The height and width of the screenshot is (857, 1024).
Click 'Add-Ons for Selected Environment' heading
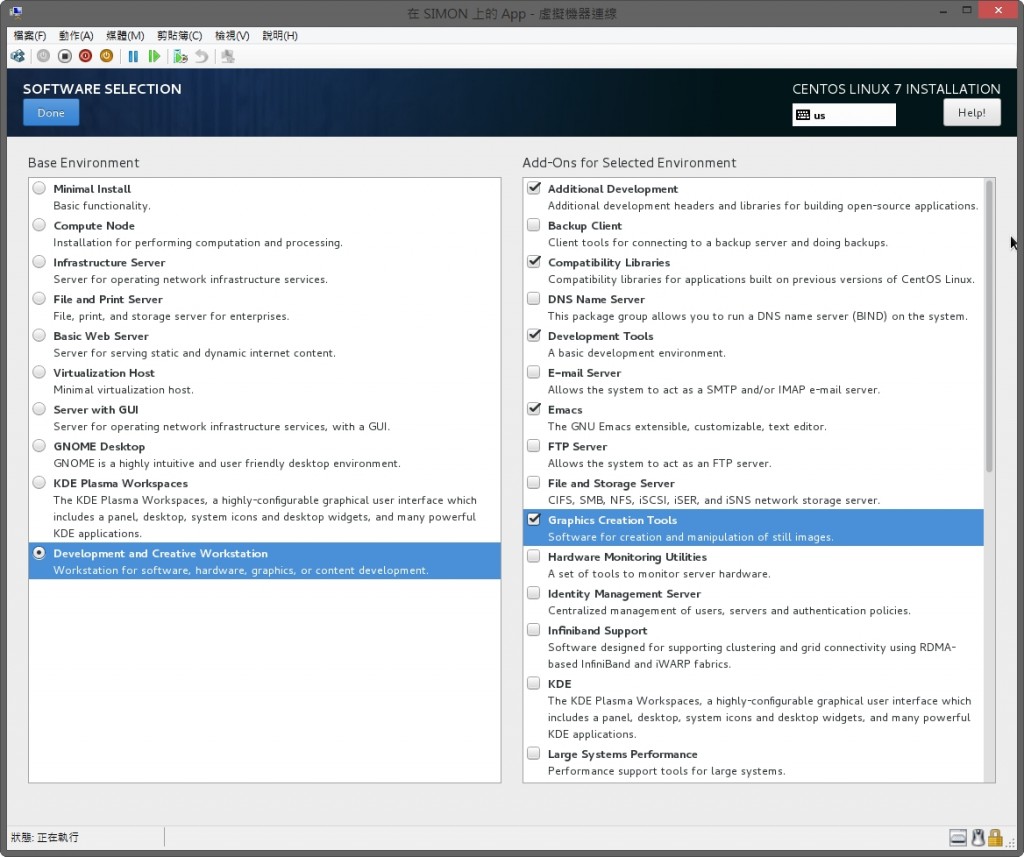click(629, 163)
